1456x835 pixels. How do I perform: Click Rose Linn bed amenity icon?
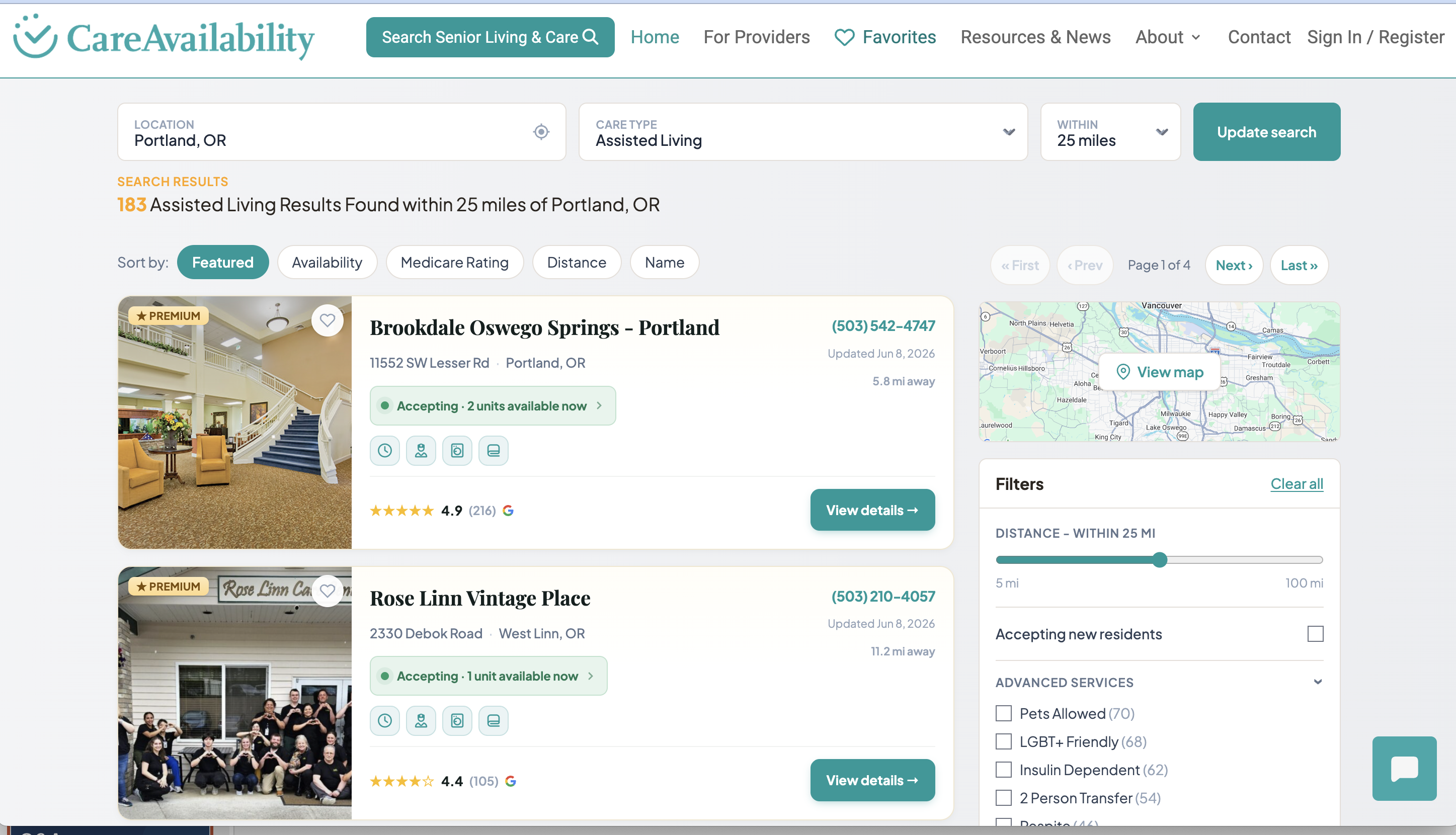coord(493,721)
